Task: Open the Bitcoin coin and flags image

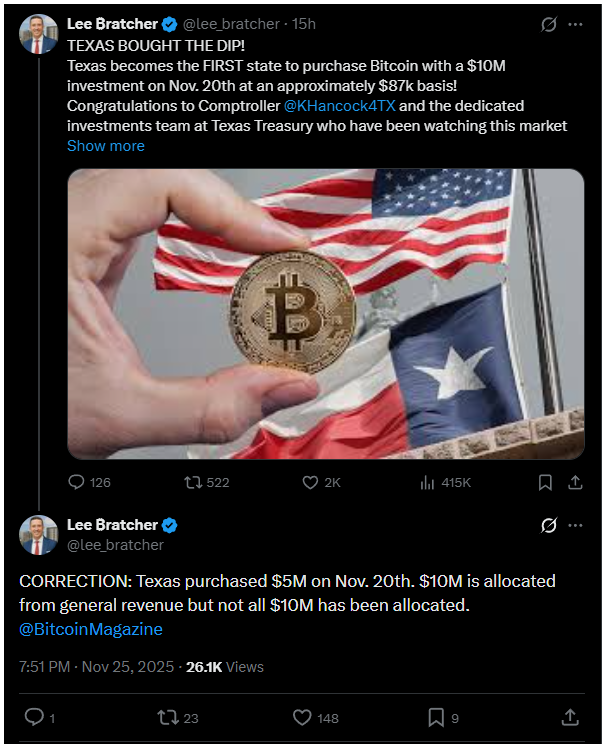Action: [325, 313]
